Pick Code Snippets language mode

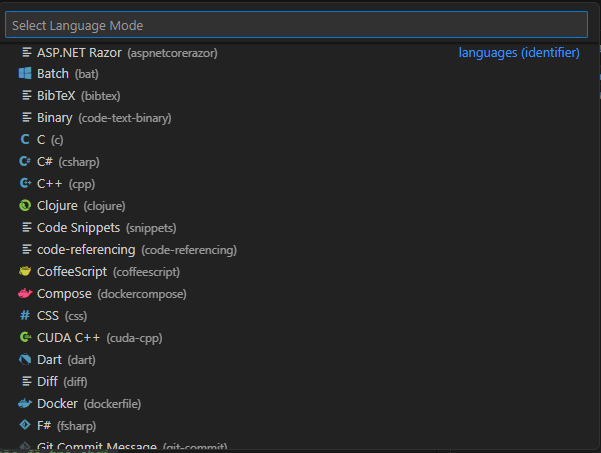pyautogui.click(x=300, y=228)
